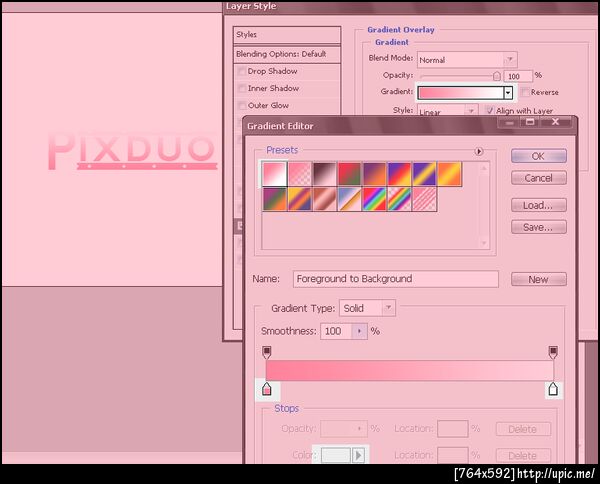Enable the Outer Glow effect checkbox
600x484 pixels.
tap(241, 106)
